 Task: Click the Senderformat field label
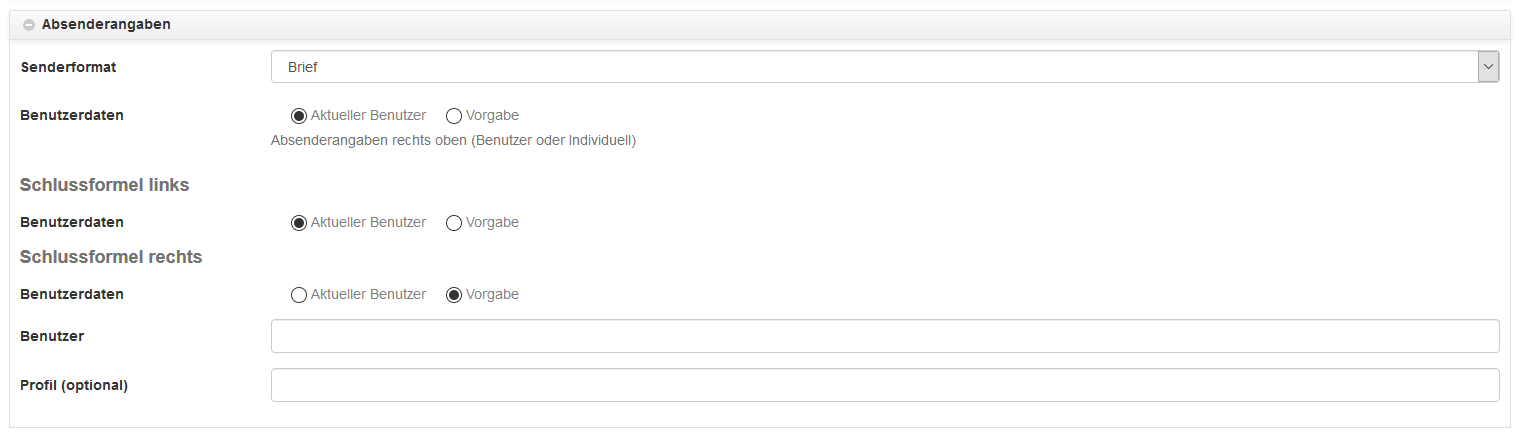point(68,67)
